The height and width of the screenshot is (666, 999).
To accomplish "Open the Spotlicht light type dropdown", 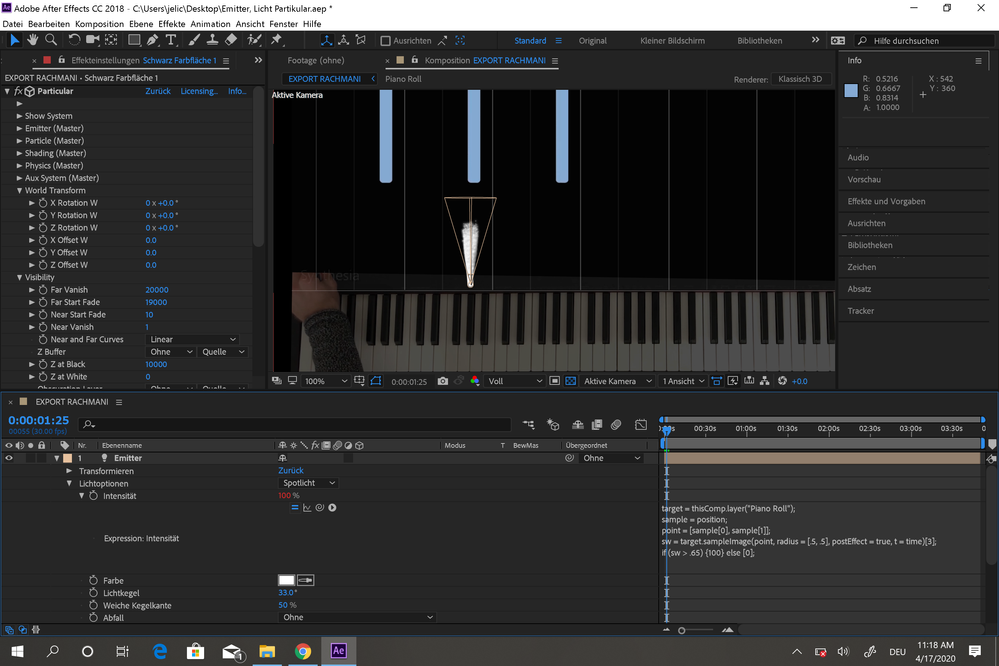I will point(308,483).
